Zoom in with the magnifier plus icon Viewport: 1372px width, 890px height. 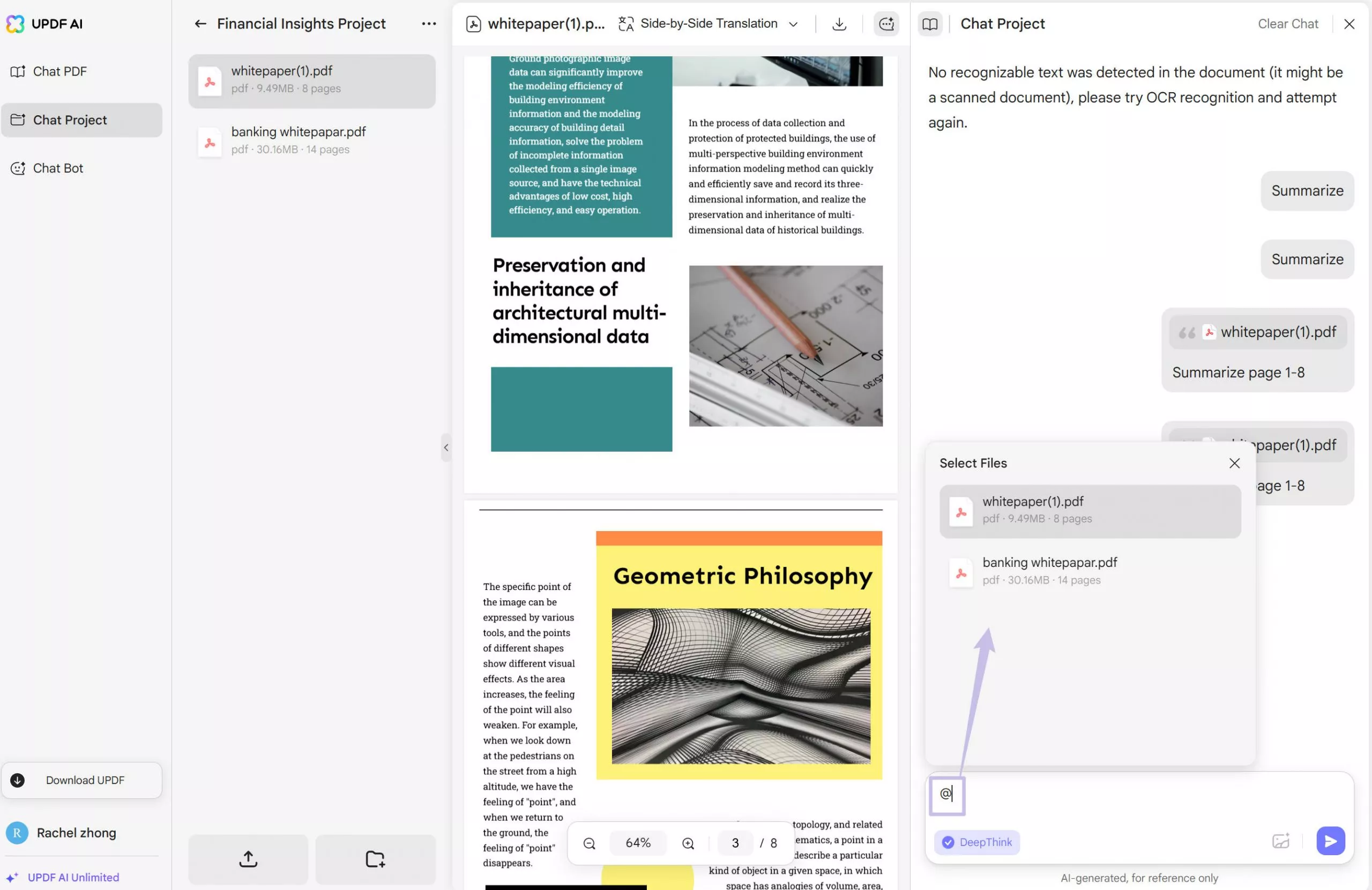coord(688,843)
